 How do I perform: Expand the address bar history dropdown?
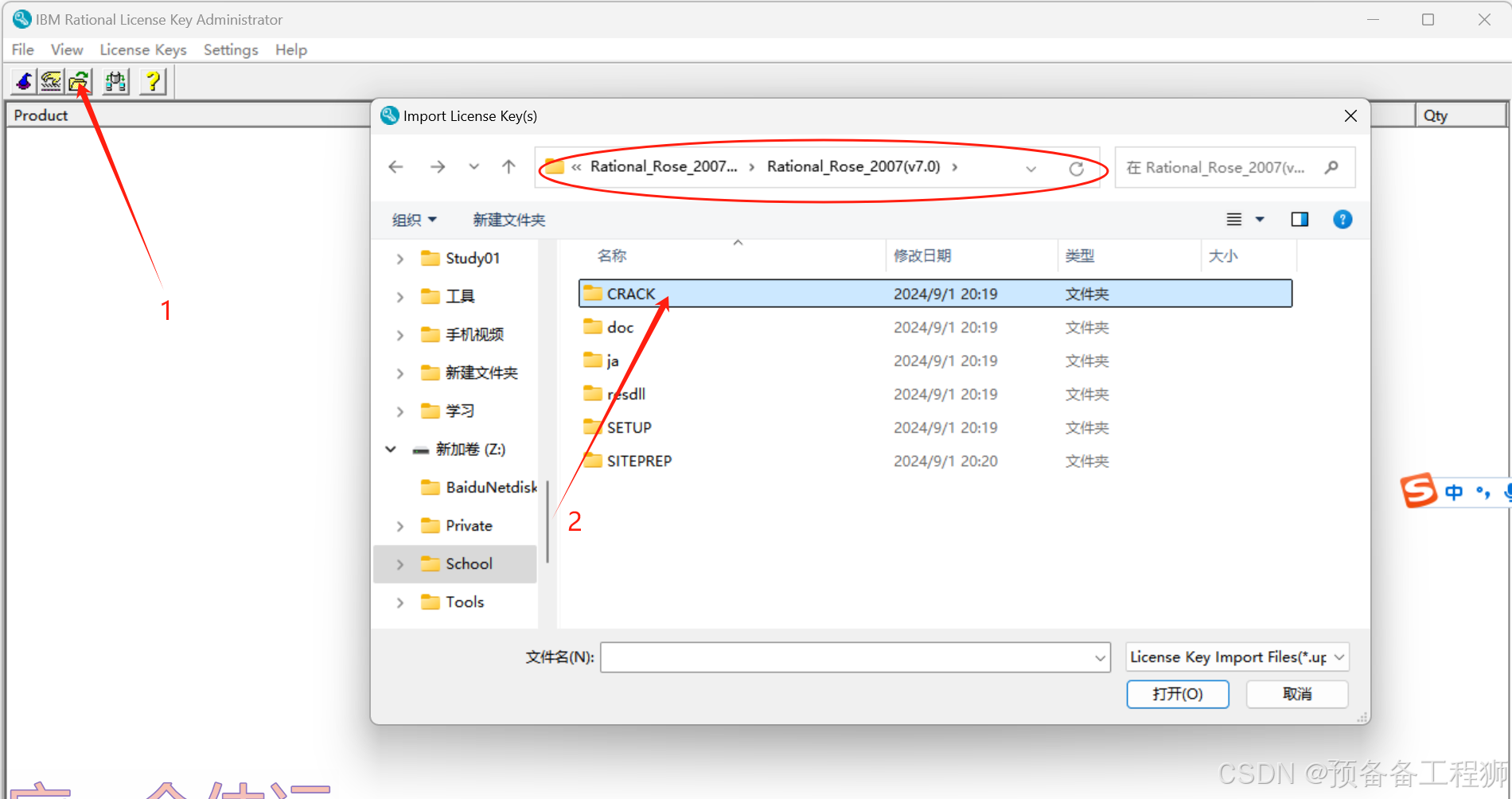pos(1031,168)
